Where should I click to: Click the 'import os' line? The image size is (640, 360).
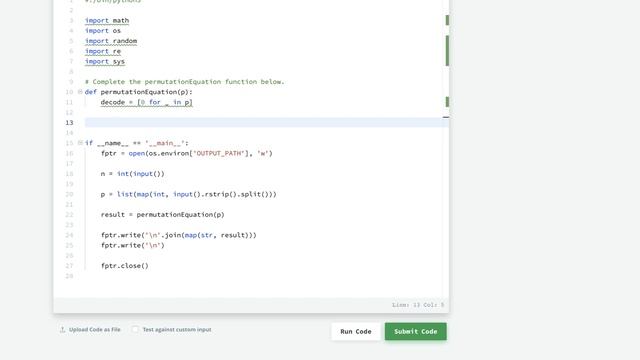(103, 31)
